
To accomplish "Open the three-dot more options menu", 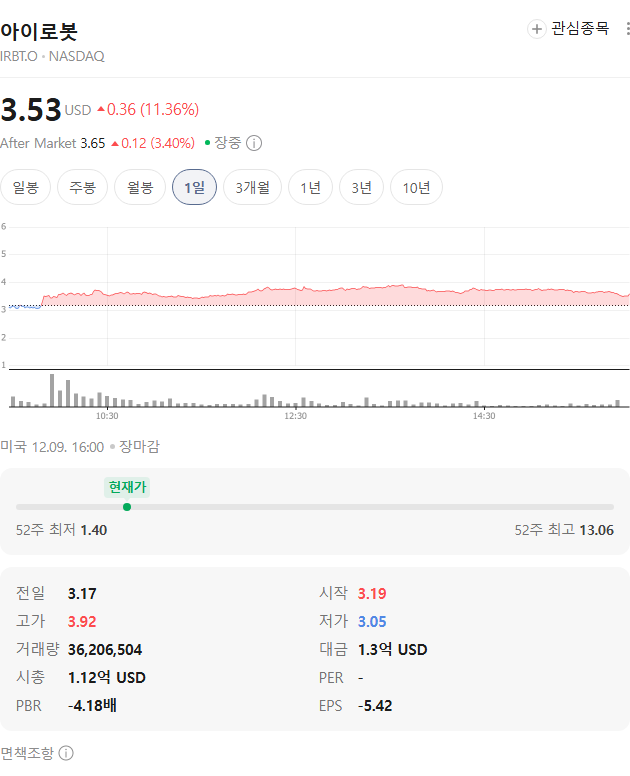I will tap(627, 28).
